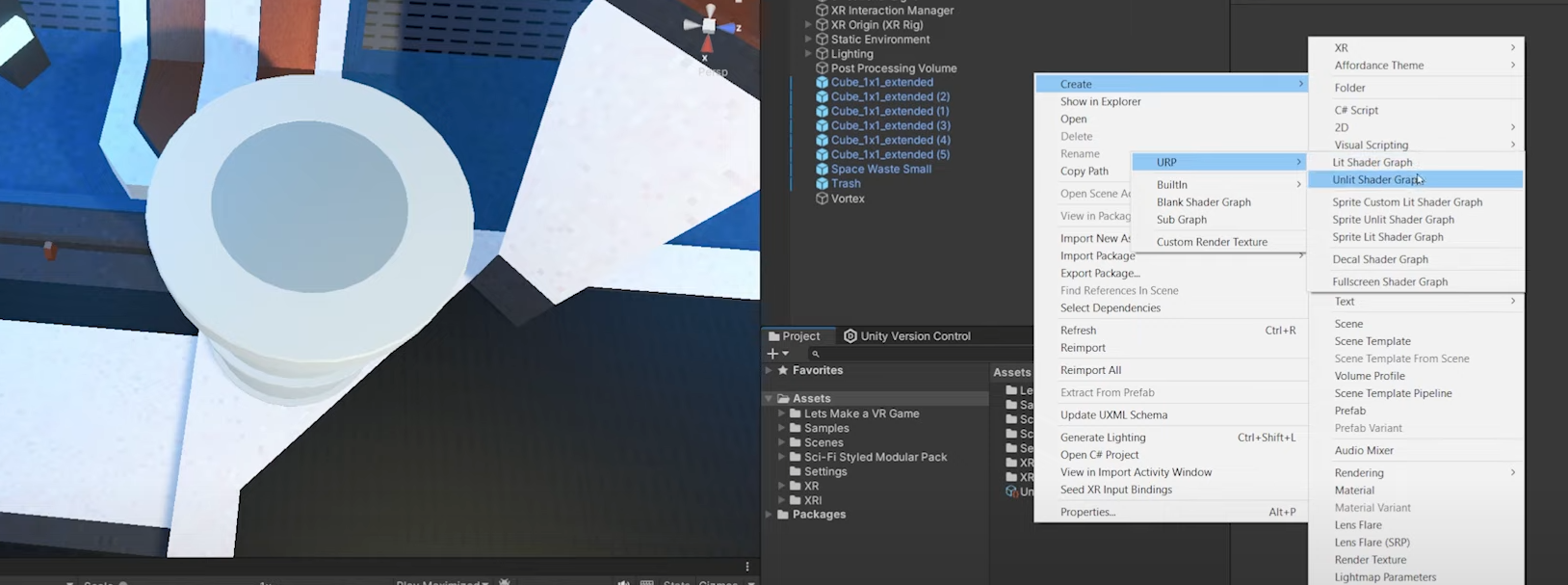This screenshot has width=1568, height=585.
Task: Select Cube_1x1_extended (3) in hierarchy
Action: tap(891, 125)
